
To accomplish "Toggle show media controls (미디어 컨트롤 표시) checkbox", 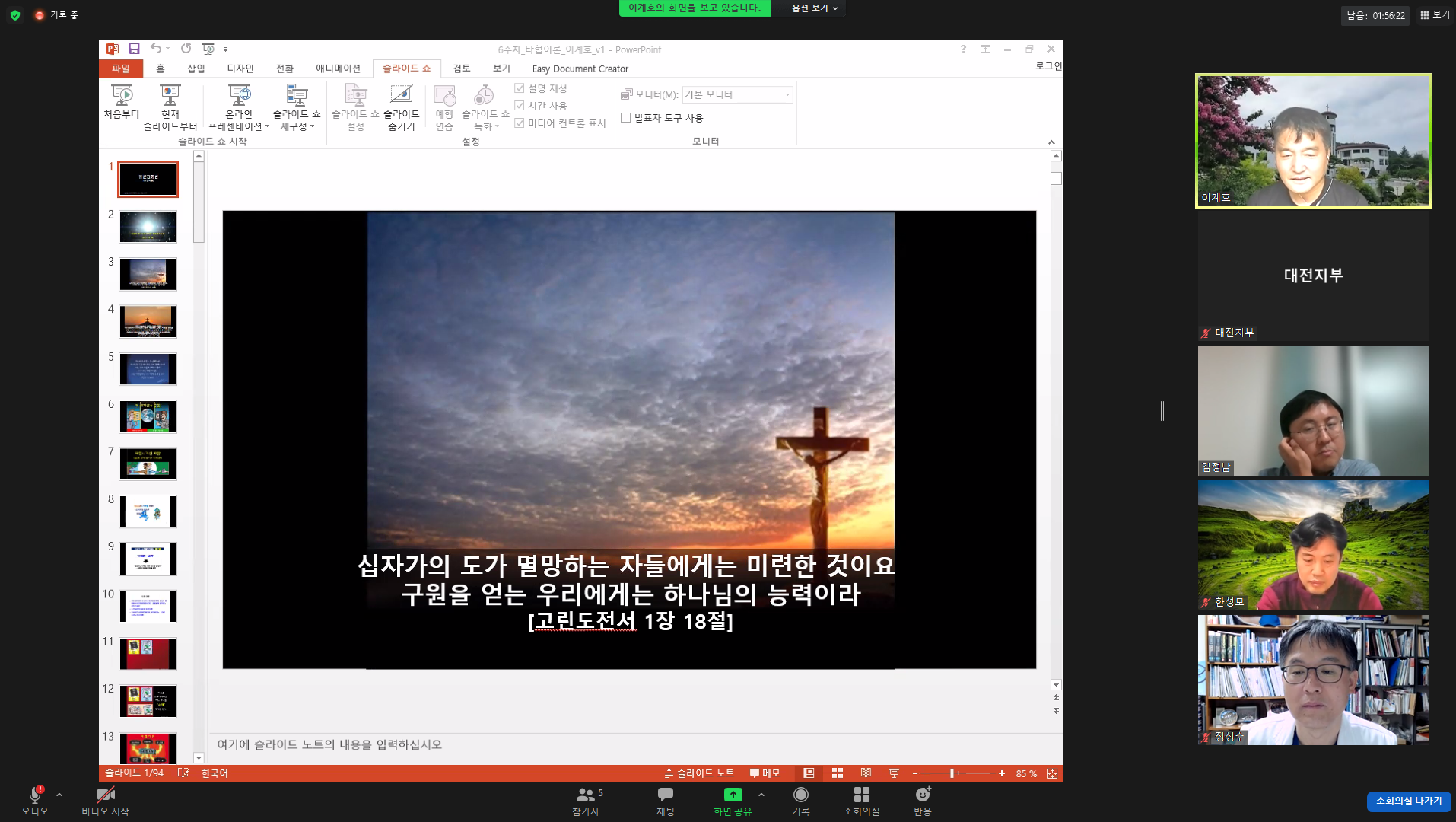I will pyautogui.click(x=520, y=123).
